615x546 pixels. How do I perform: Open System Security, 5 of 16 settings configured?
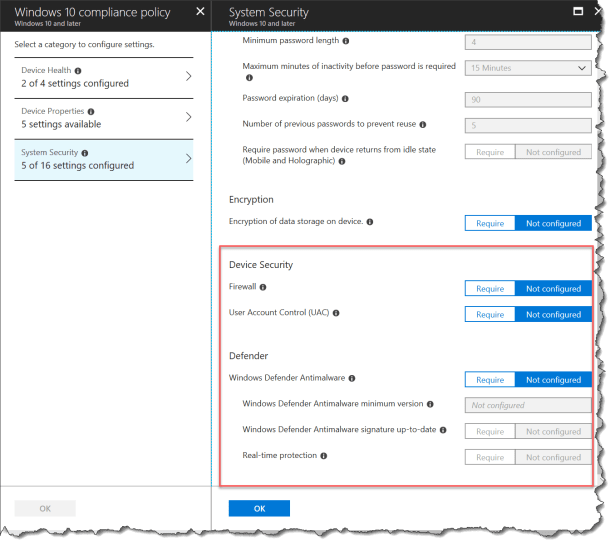coord(104,160)
